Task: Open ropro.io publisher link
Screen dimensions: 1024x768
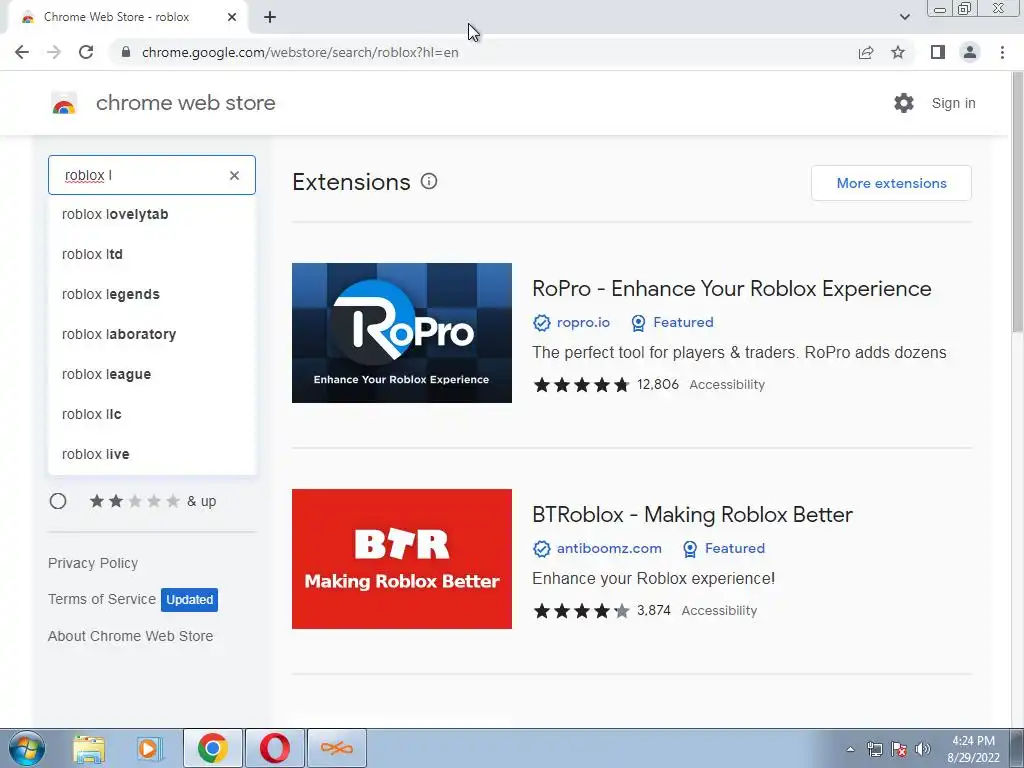Action: tap(583, 323)
